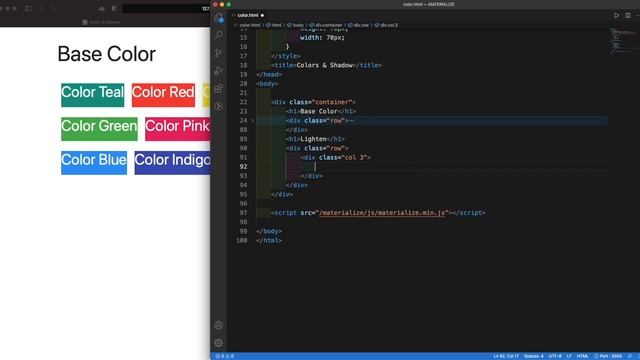Click the Port 5500 Live Server status item

tap(608, 356)
